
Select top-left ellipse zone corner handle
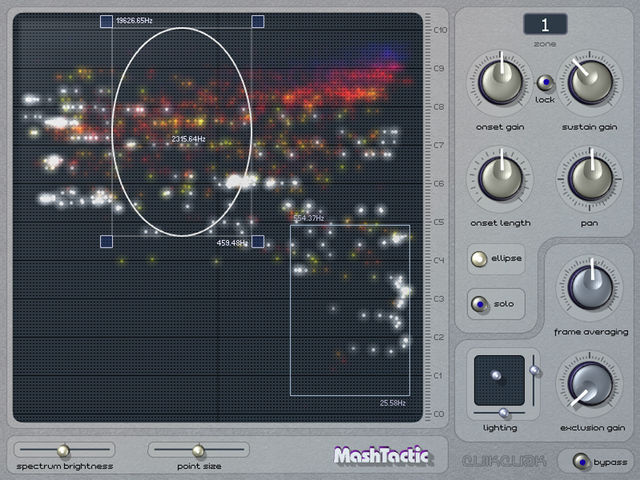pos(107,21)
